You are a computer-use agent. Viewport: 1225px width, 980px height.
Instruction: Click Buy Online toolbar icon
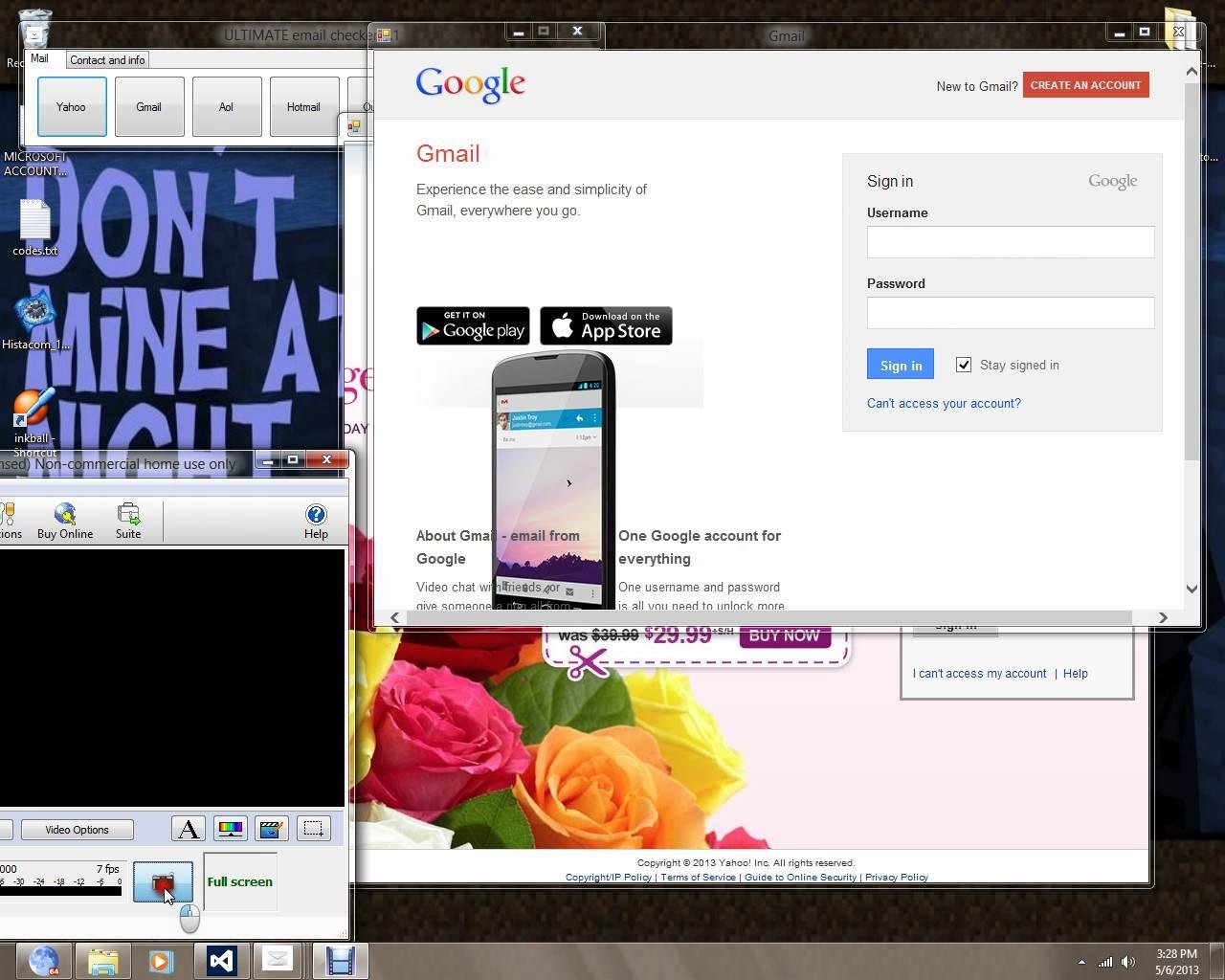coord(65,522)
